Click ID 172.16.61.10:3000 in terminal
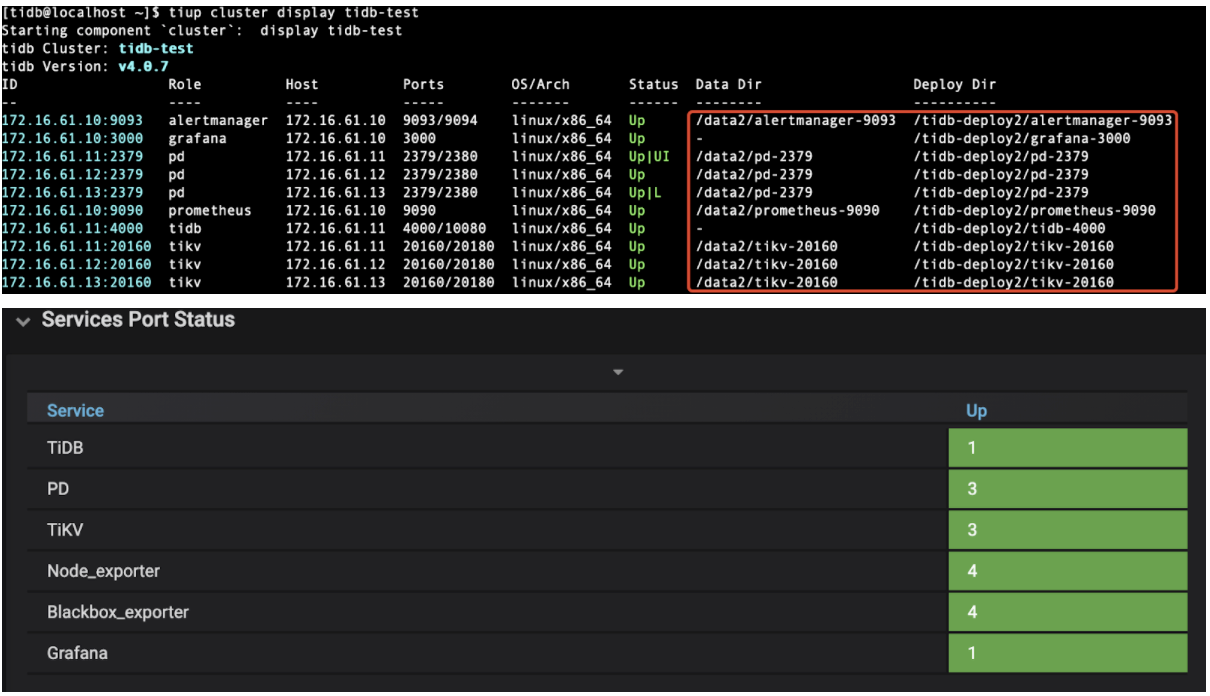This screenshot has width=1210, height=696. (x=72, y=138)
